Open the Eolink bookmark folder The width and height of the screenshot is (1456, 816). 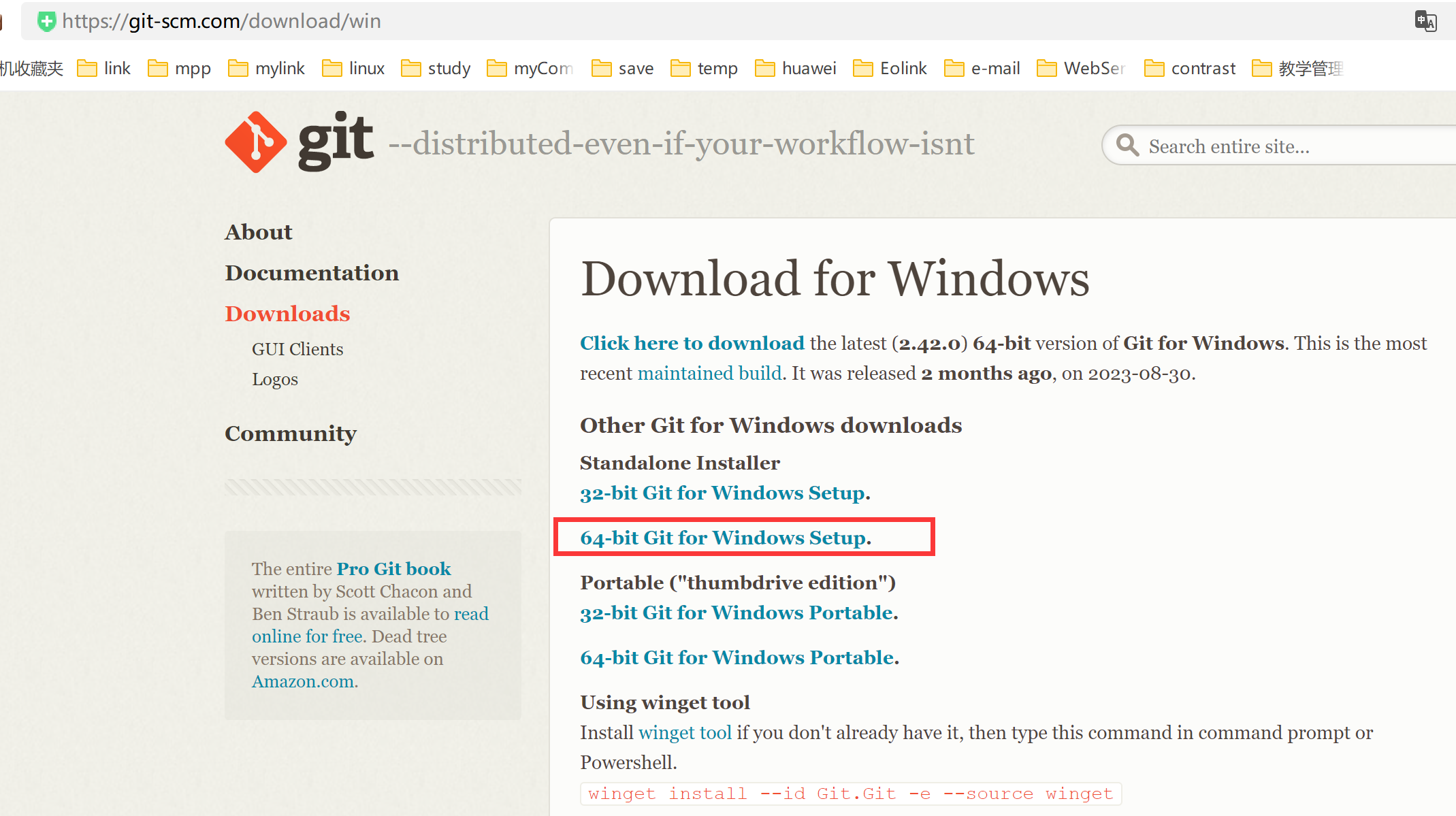[890, 68]
